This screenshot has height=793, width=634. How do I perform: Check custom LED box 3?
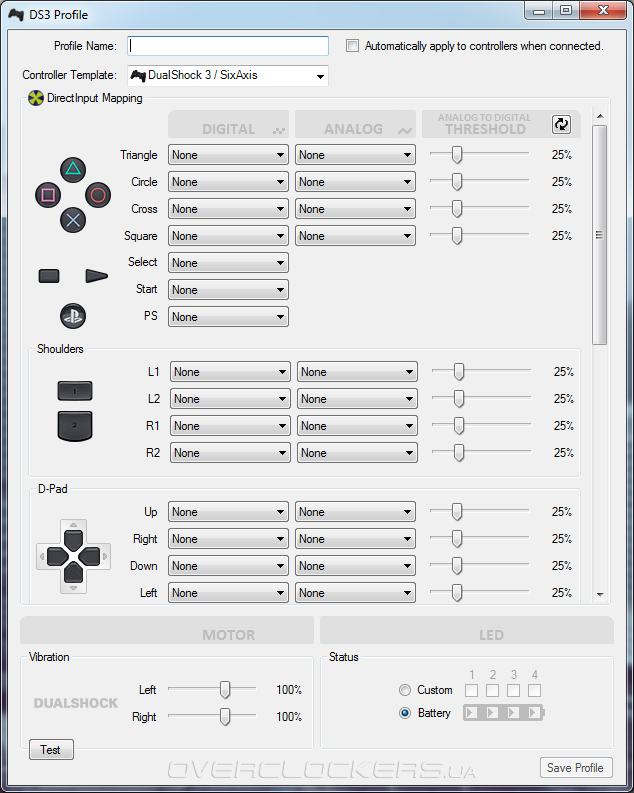click(514, 690)
